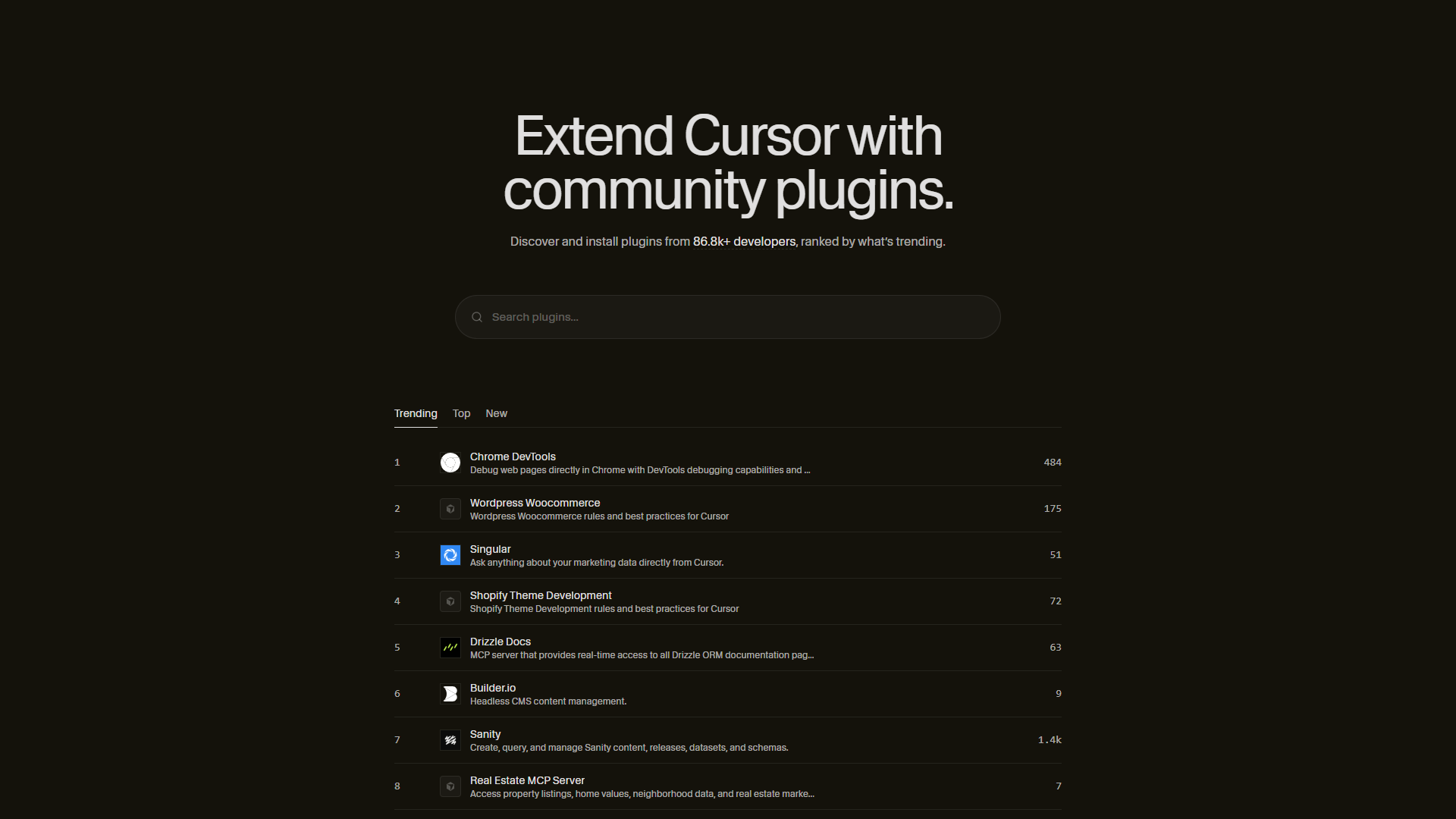Open the 86.8k+ developers link
Viewport: 1456px width, 819px height.
coord(744,241)
